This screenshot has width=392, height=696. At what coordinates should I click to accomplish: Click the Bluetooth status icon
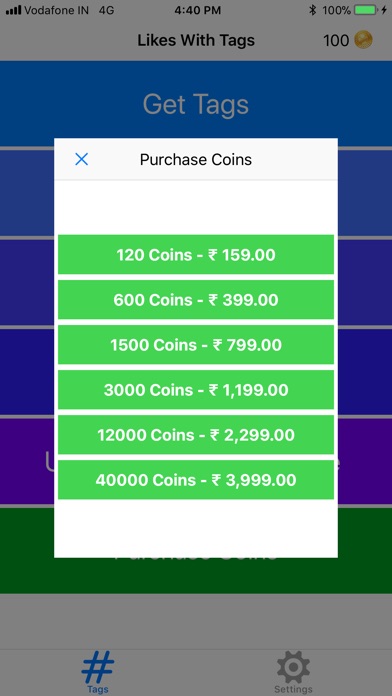[313, 10]
